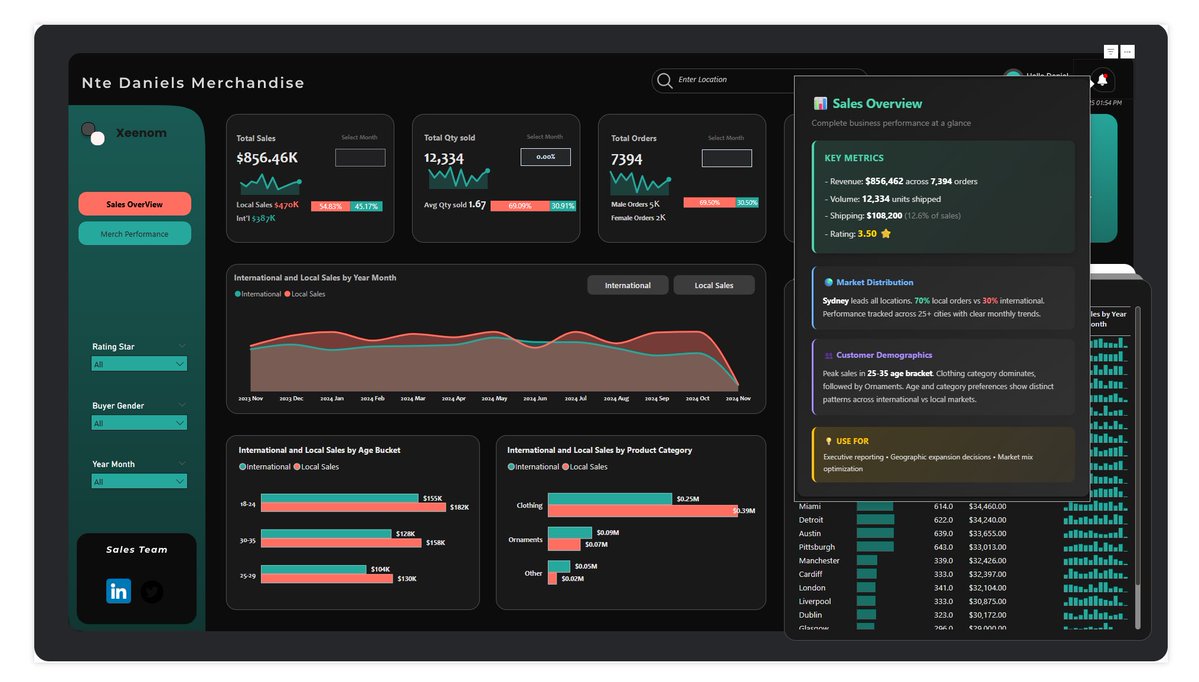
Task: Click the yellow star next to Rating 3.50
Action: tap(885, 234)
